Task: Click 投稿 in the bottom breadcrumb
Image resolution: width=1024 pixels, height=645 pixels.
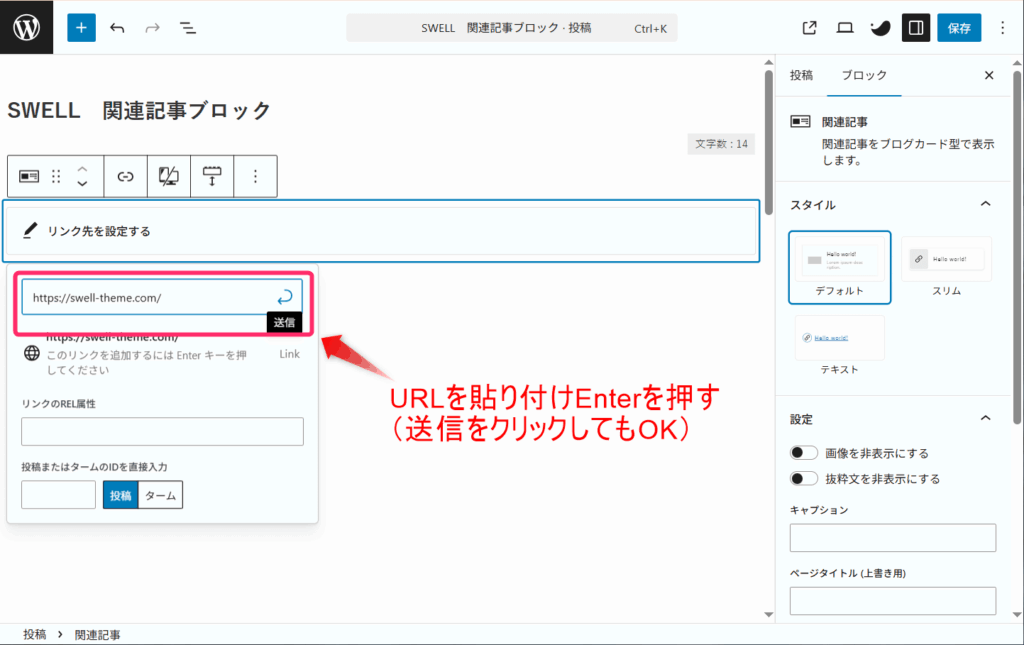Action: (35, 634)
